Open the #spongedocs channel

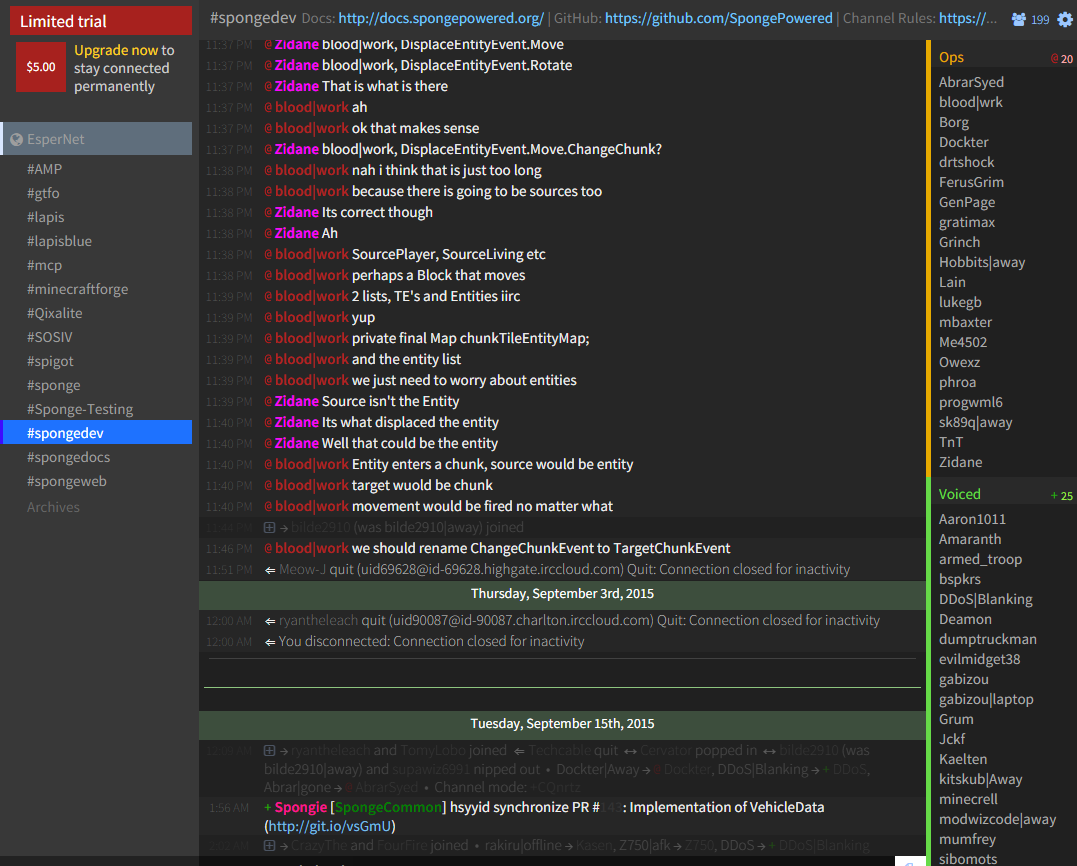click(x=68, y=457)
